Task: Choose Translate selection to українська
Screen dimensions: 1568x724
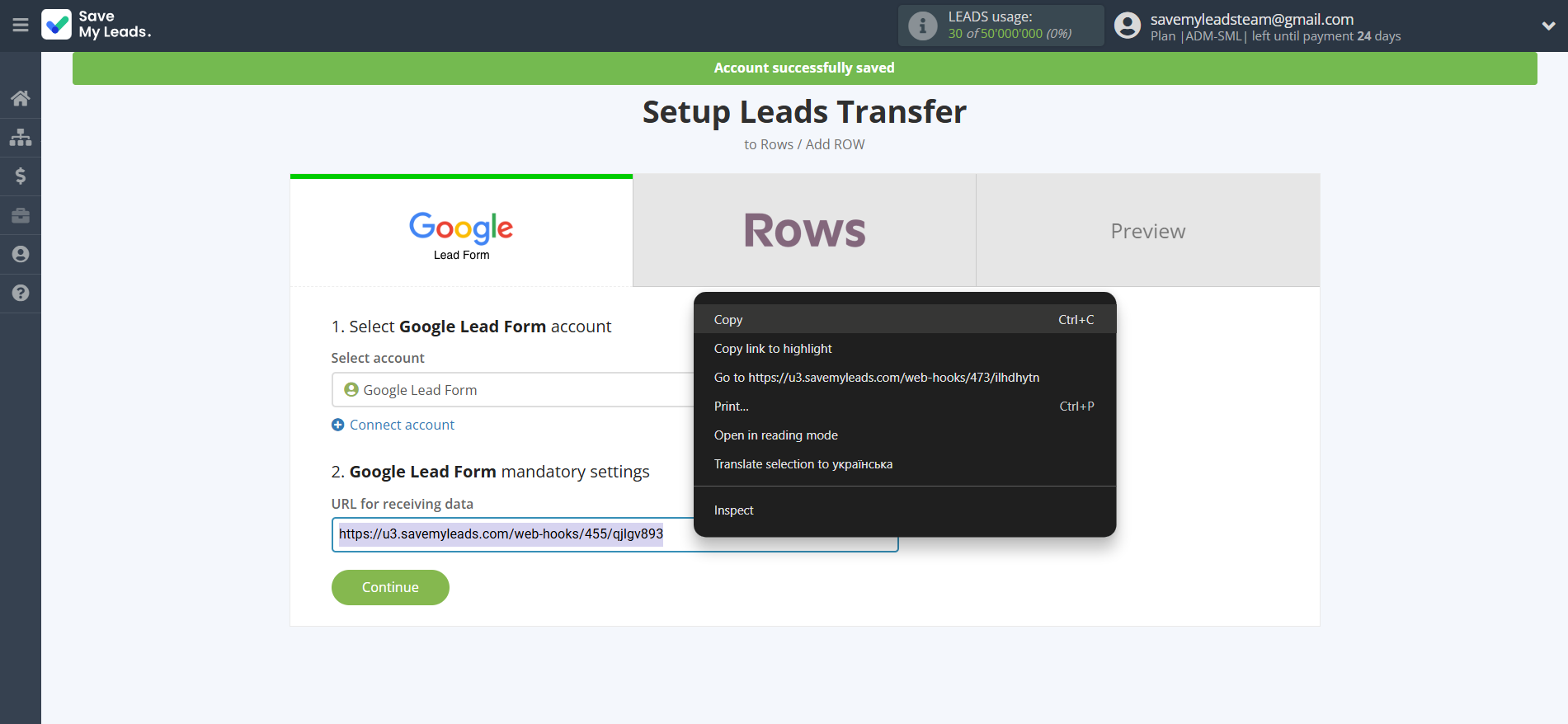Action: pyautogui.click(x=904, y=463)
